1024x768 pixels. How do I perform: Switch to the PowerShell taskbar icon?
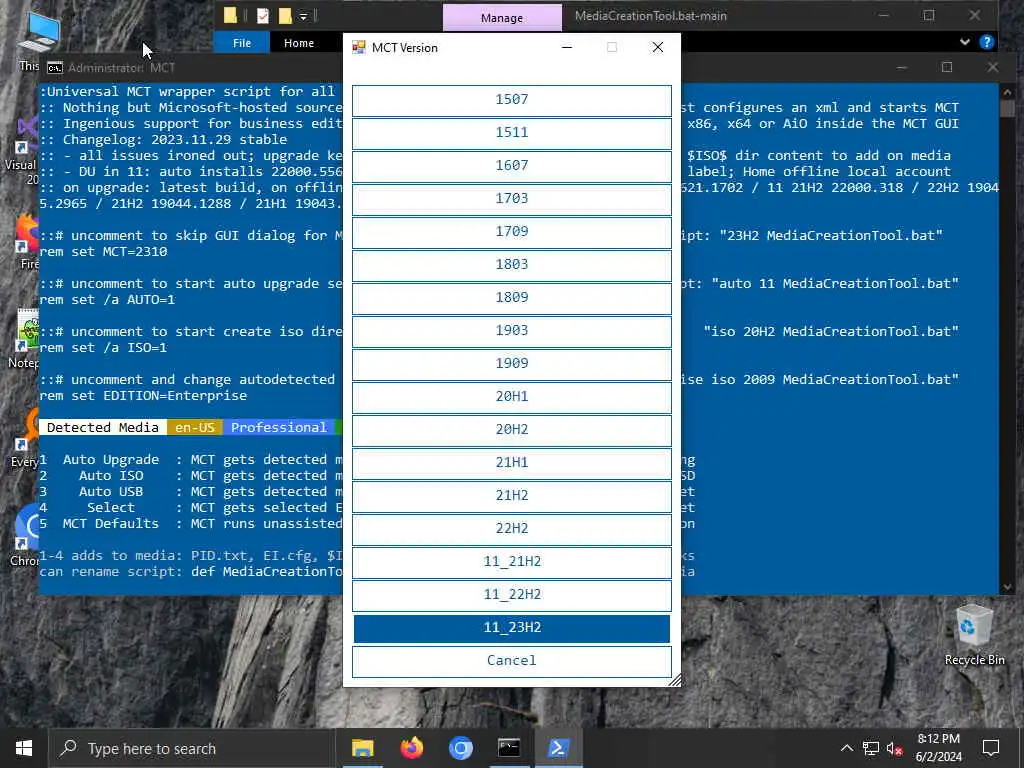coord(558,748)
